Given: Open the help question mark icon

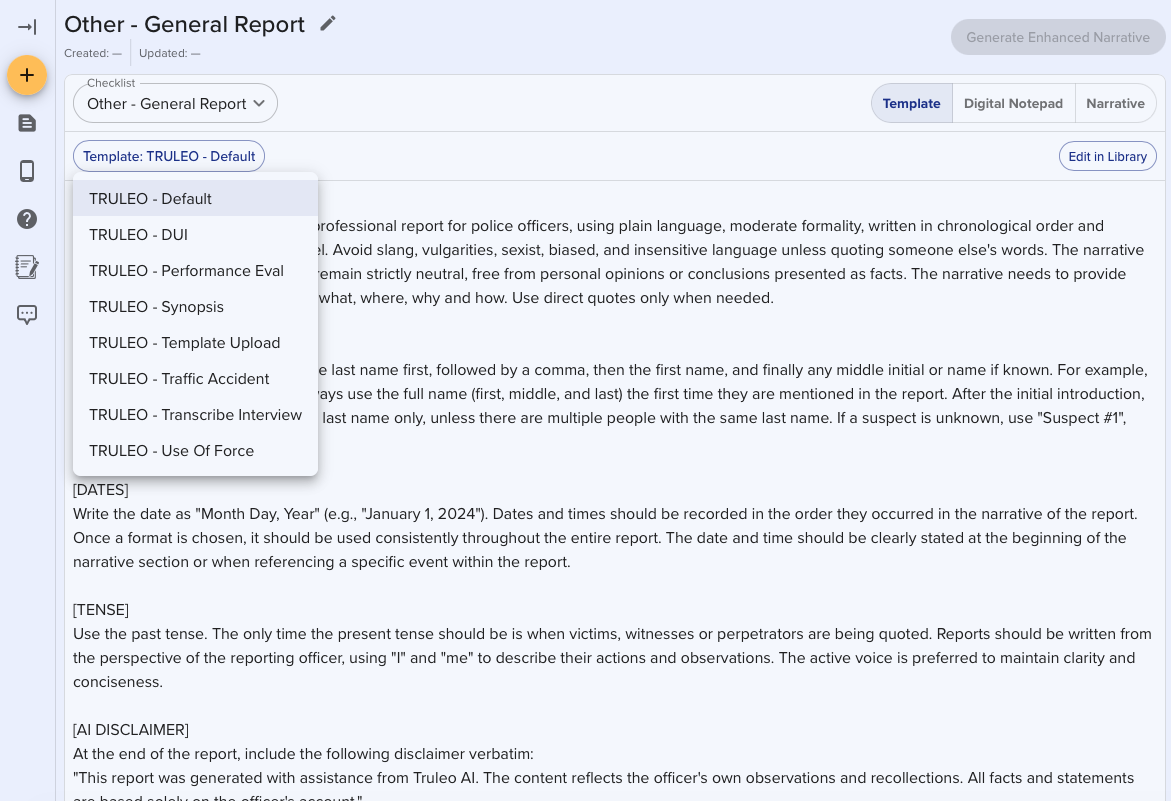Looking at the screenshot, I should tap(27, 219).
